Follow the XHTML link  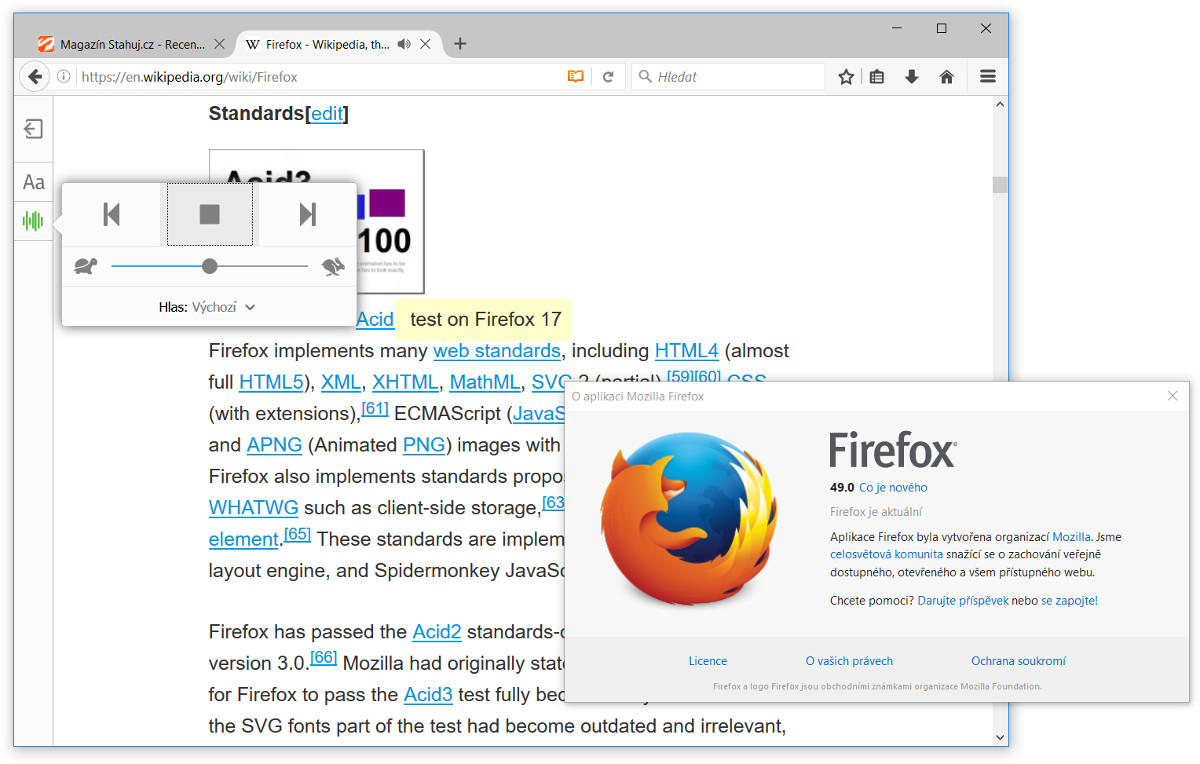(405, 382)
